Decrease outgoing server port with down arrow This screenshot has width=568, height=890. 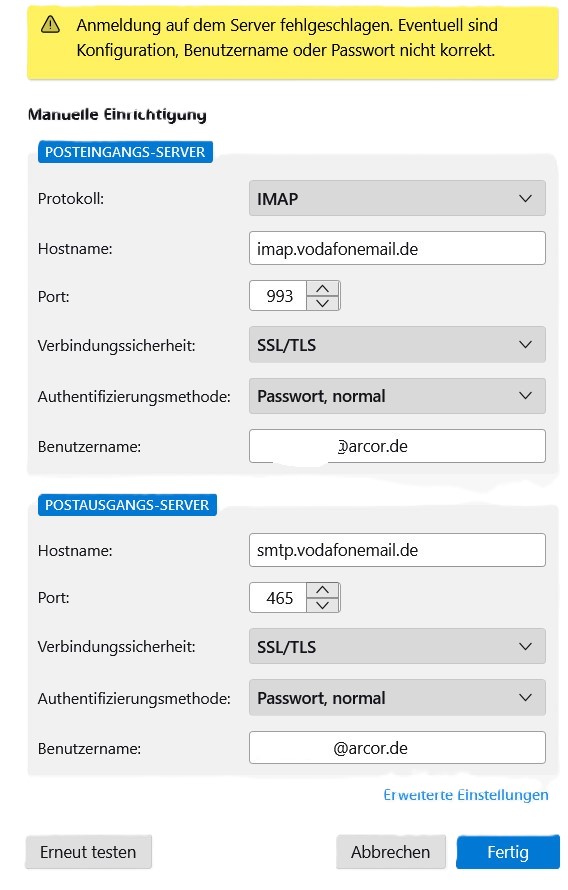(x=322, y=605)
